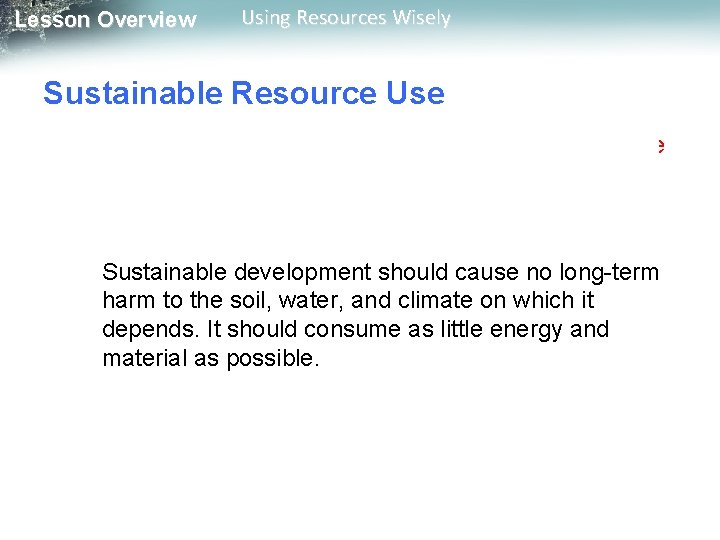Click the line 'harm to the soil, water'
Viewport: 720px width, 540px height.
coord(348,300)
